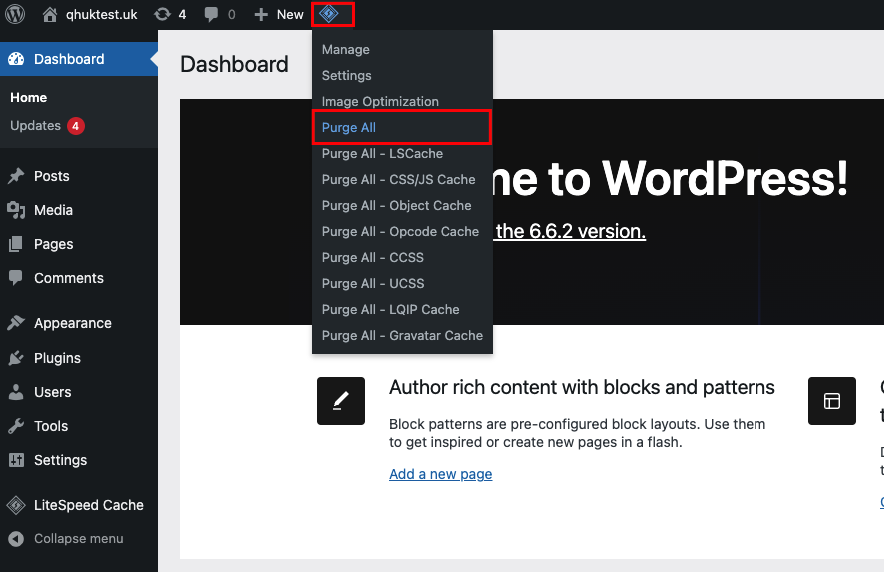Click the Dashboard label in sidebar

69,59
